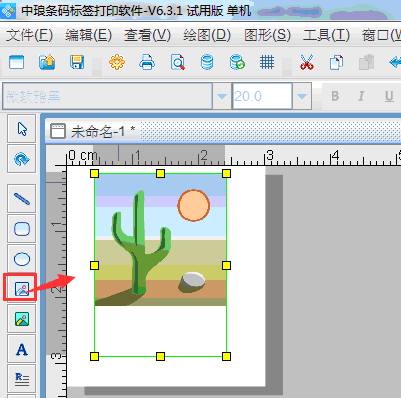Select the line drawing tool
Image resolution: width=401 pixels, height=398 pixels.
pyautogui.click(x=22, y=199)
